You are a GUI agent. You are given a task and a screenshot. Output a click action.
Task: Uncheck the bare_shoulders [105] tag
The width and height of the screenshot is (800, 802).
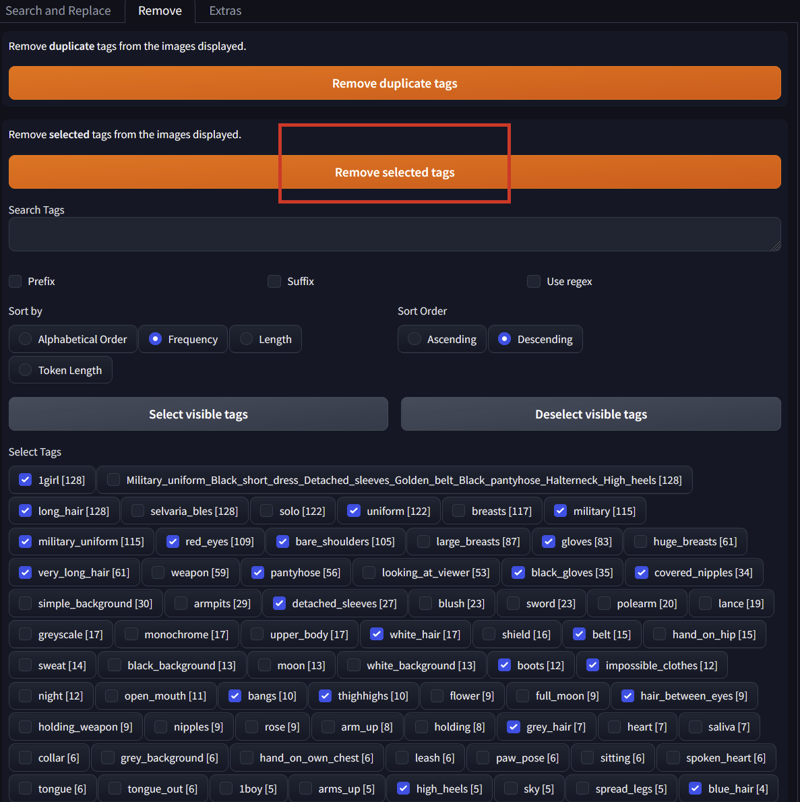click(282, 541)
